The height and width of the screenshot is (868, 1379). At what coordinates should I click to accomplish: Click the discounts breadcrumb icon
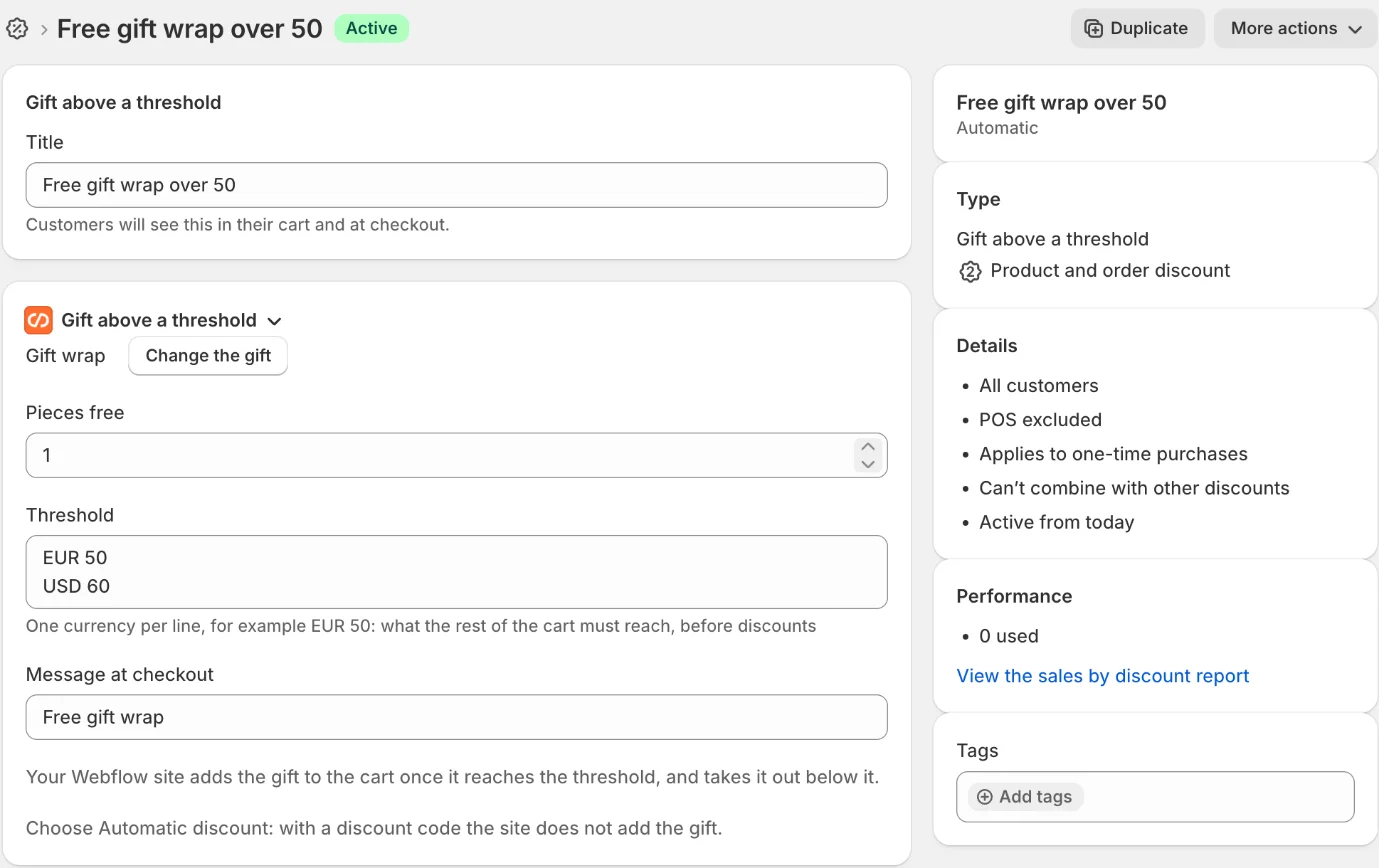(17, 28)
